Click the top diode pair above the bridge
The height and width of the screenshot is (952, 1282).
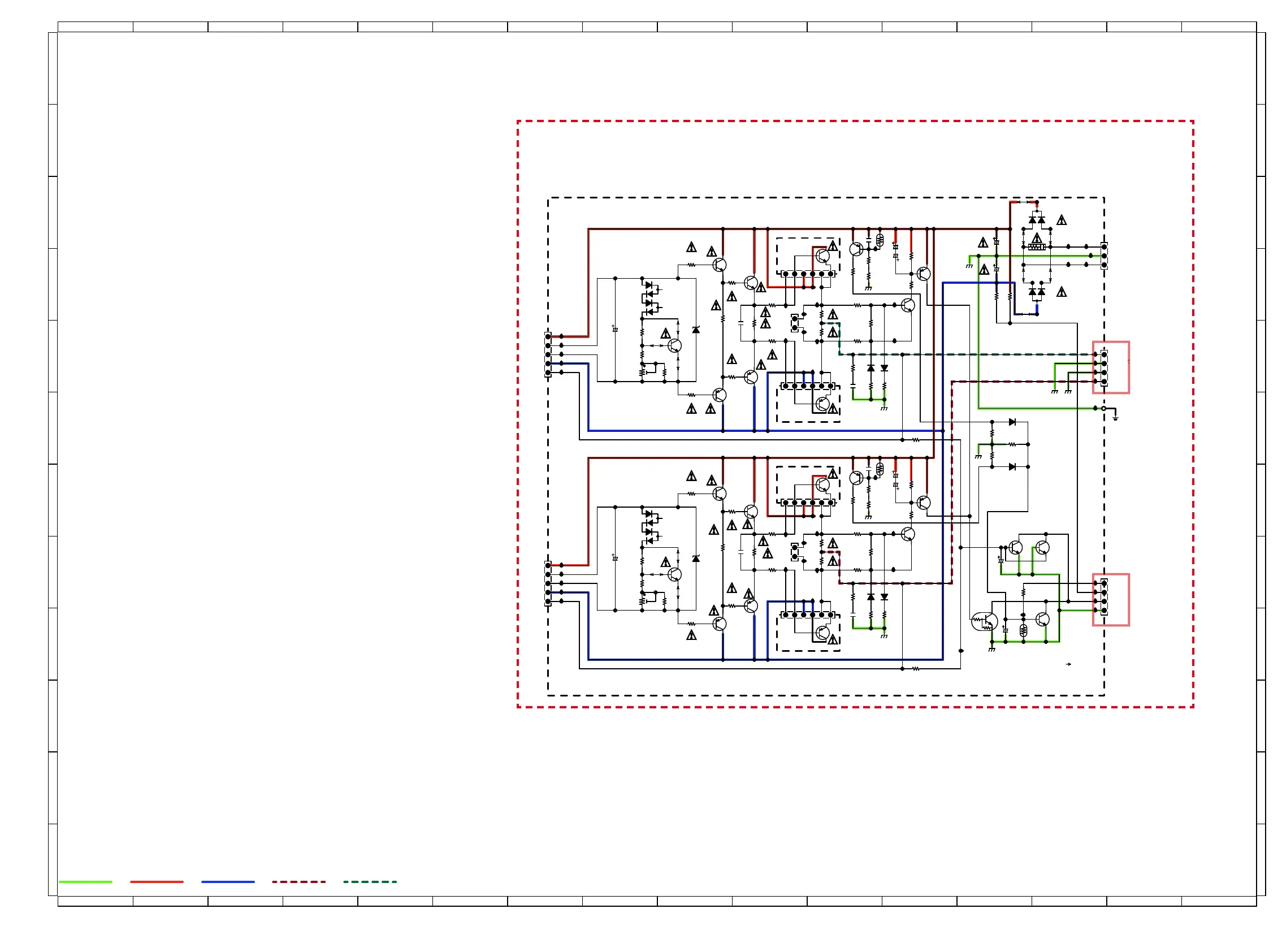[1037, 220]
